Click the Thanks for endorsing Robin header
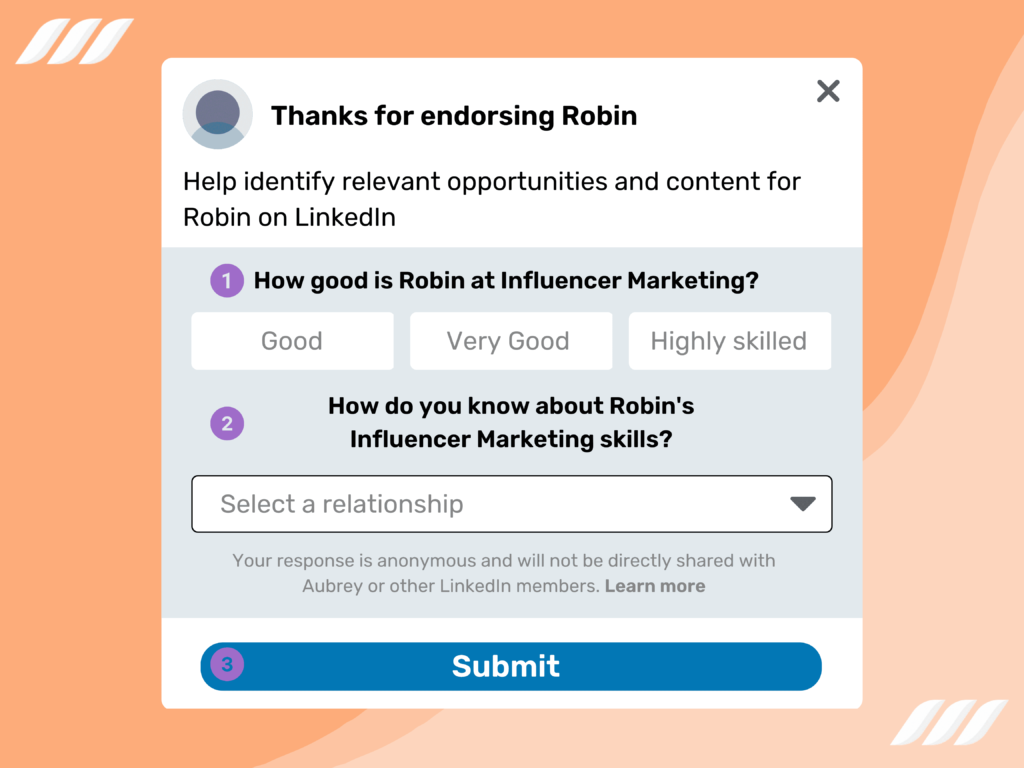 click(453, 115)
